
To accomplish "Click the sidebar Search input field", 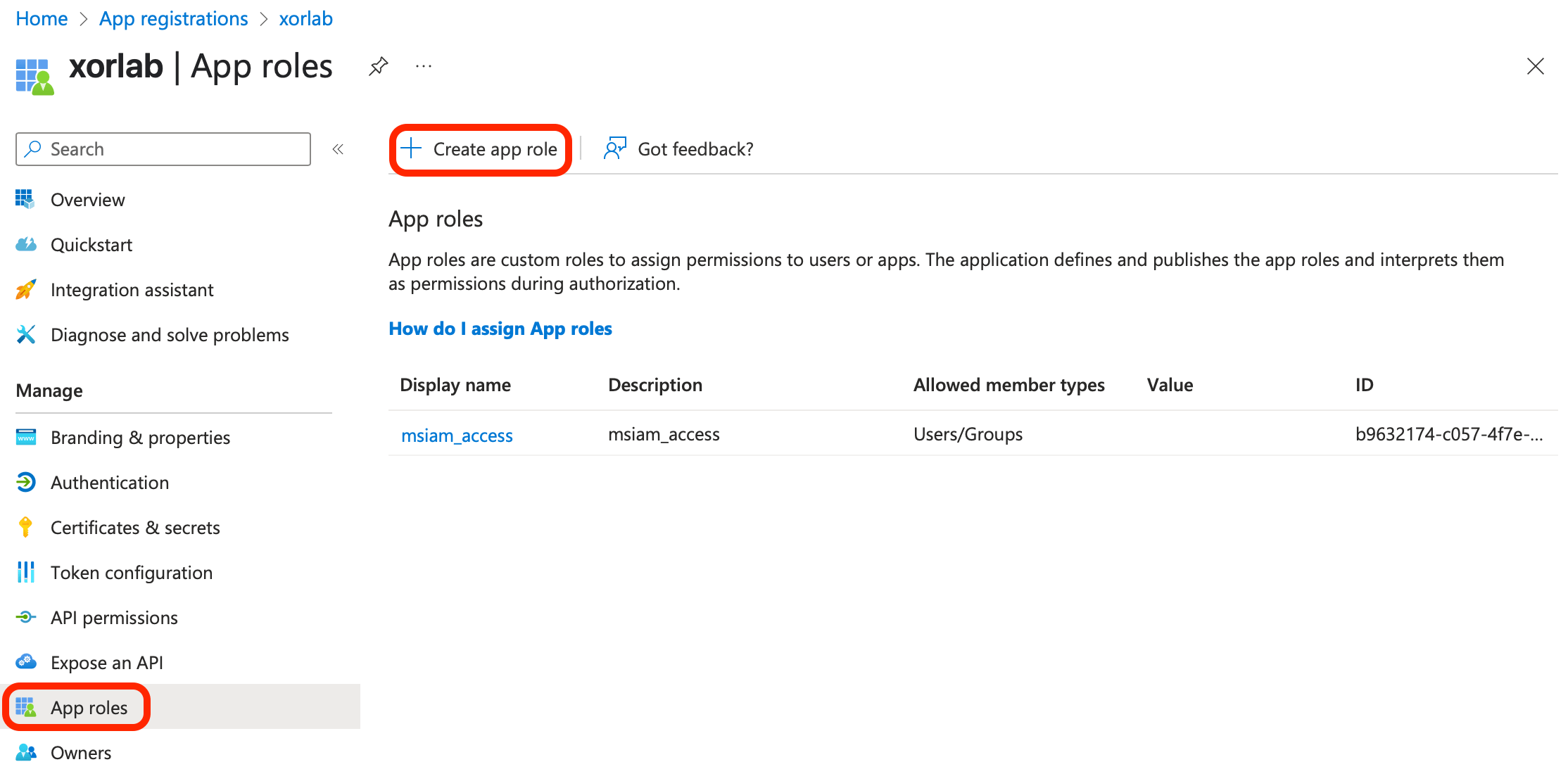I will [x=163, y=149].
